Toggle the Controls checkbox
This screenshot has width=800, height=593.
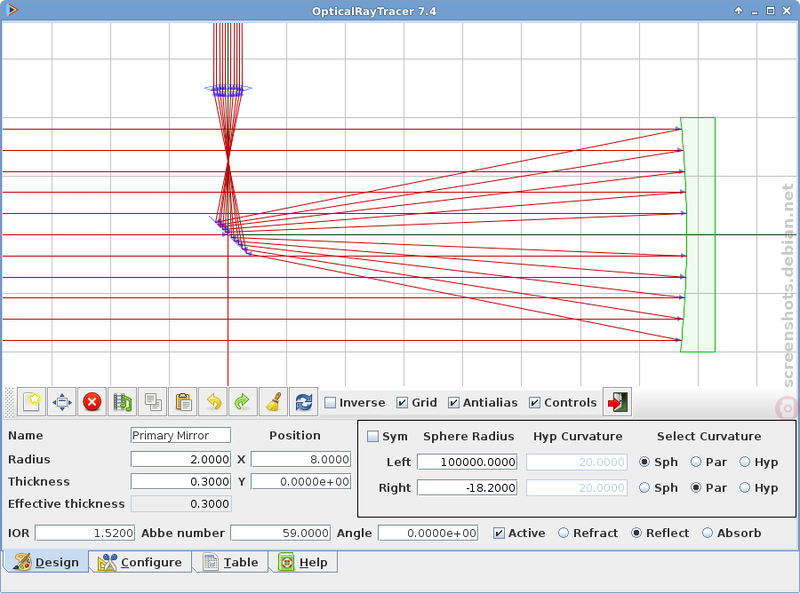563,403
